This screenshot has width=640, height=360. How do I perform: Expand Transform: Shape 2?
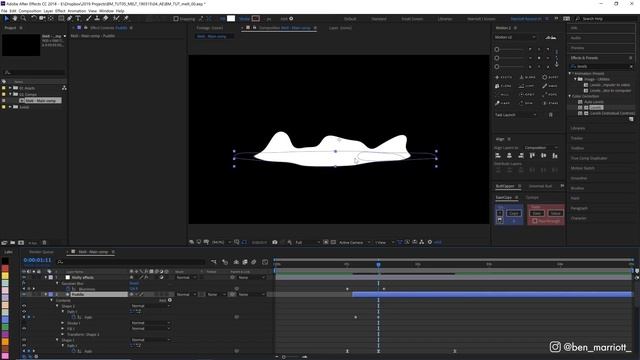(63, 334)
